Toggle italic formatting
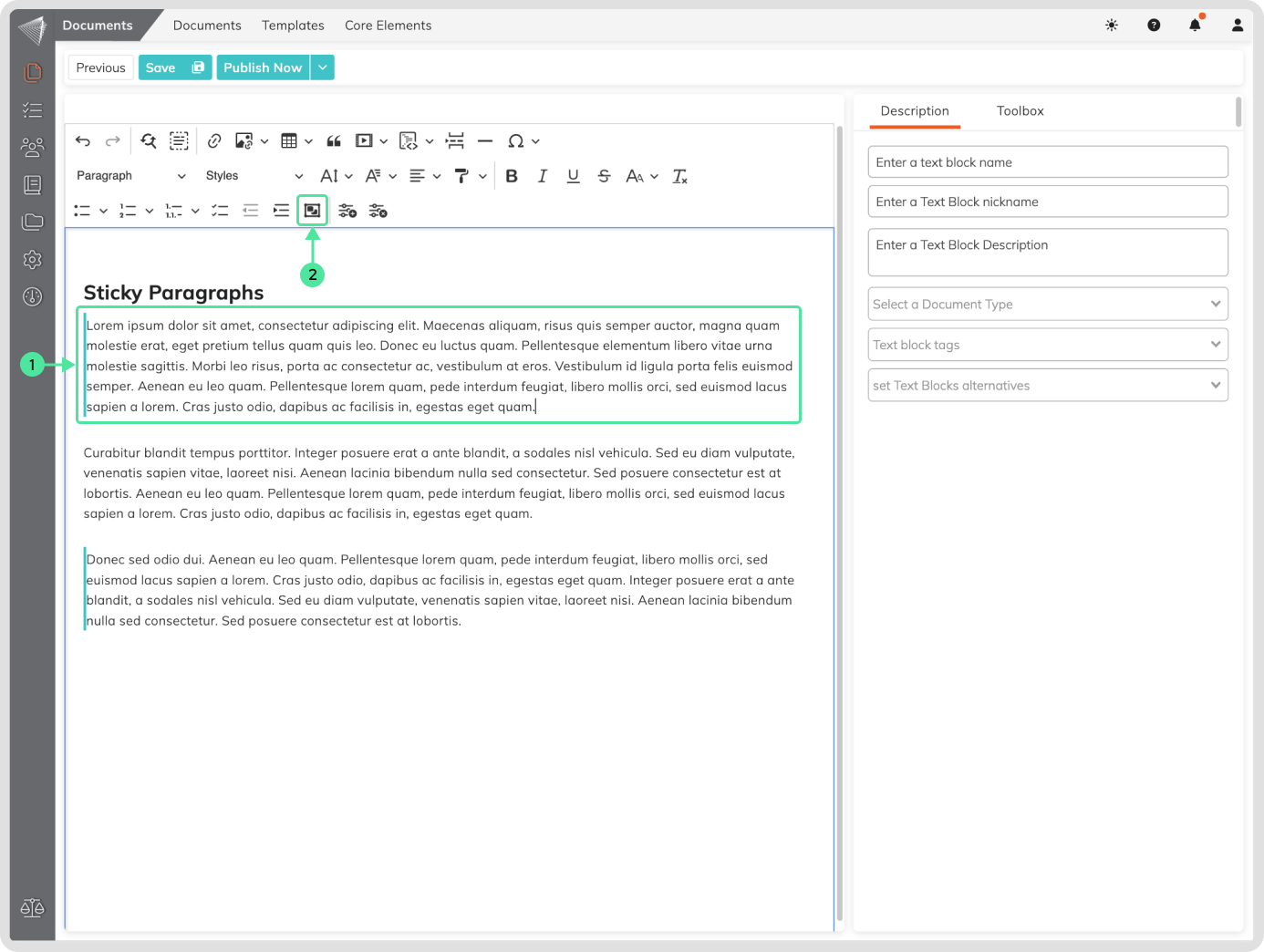The image size is (1264, 952). pos(543,176)
